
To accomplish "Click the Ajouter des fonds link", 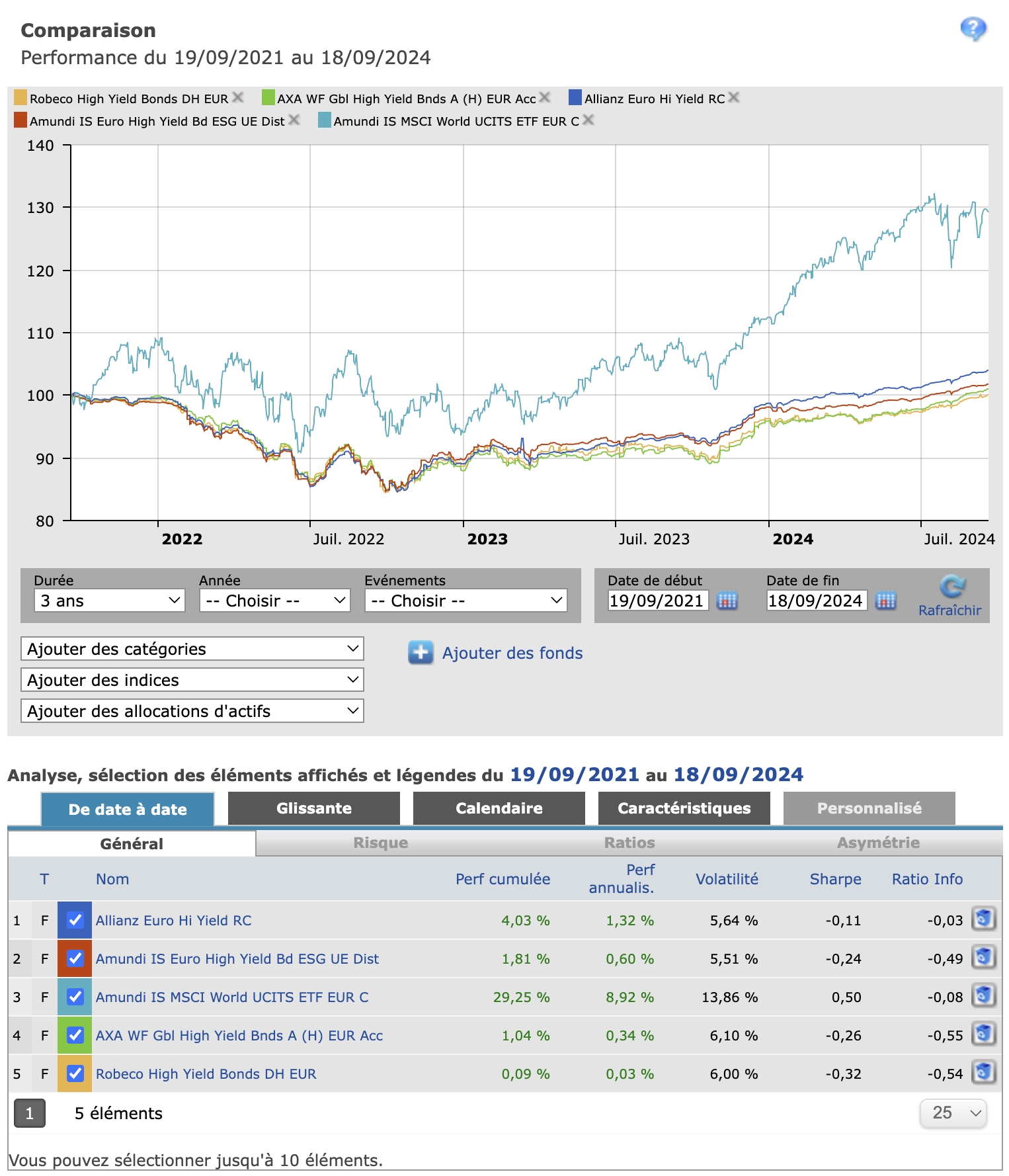I will point(512,653).
